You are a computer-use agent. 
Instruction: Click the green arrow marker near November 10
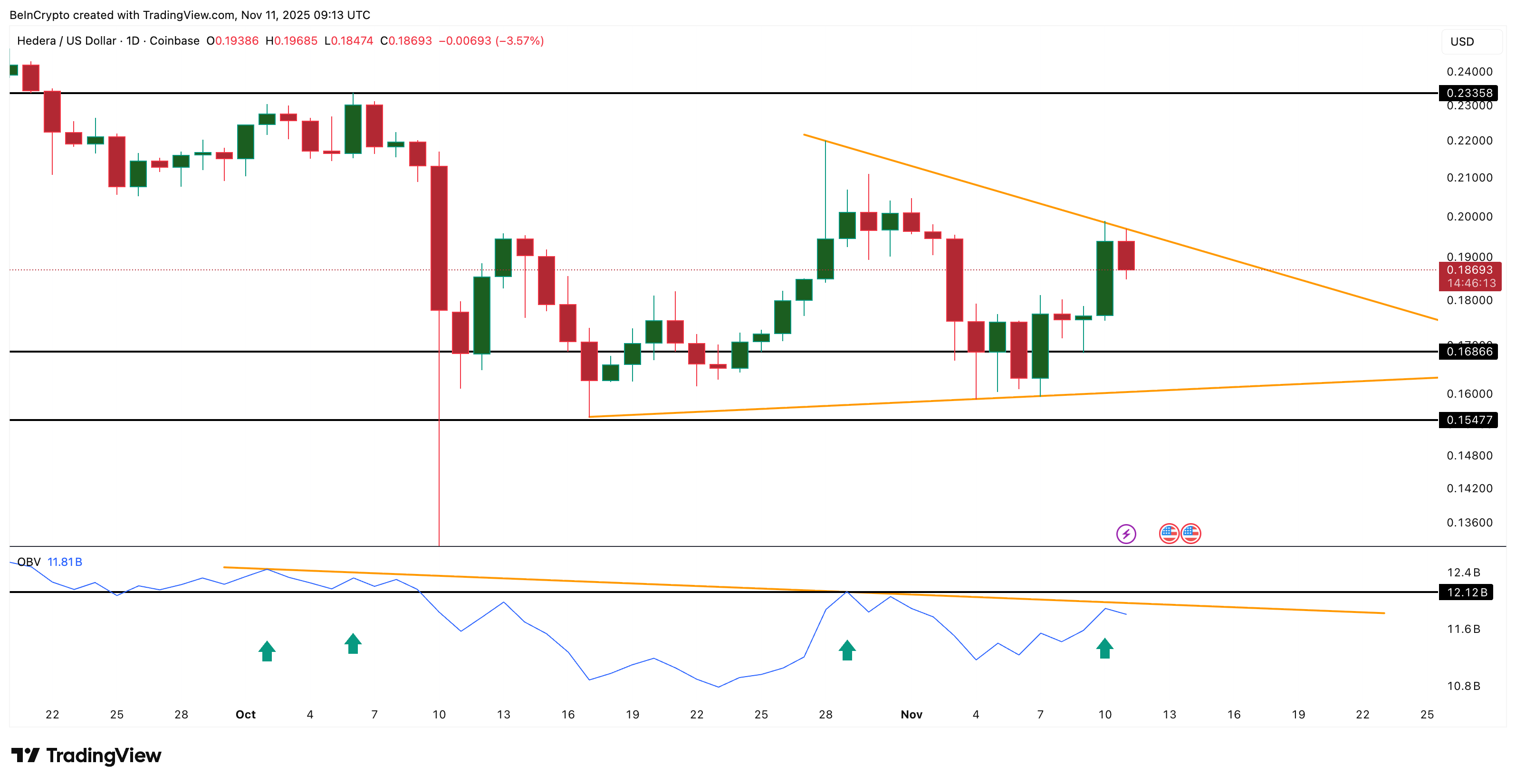(x=1104, y=649)
